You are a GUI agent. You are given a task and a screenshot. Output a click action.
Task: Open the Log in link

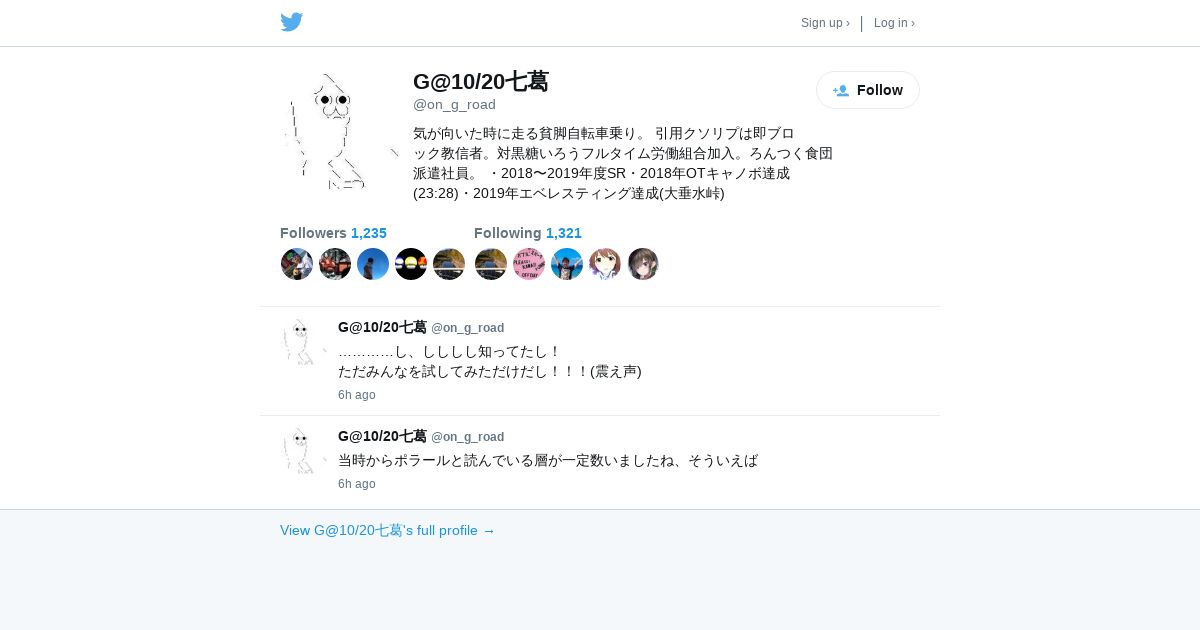pyautogui.click(x=894, y=23)
